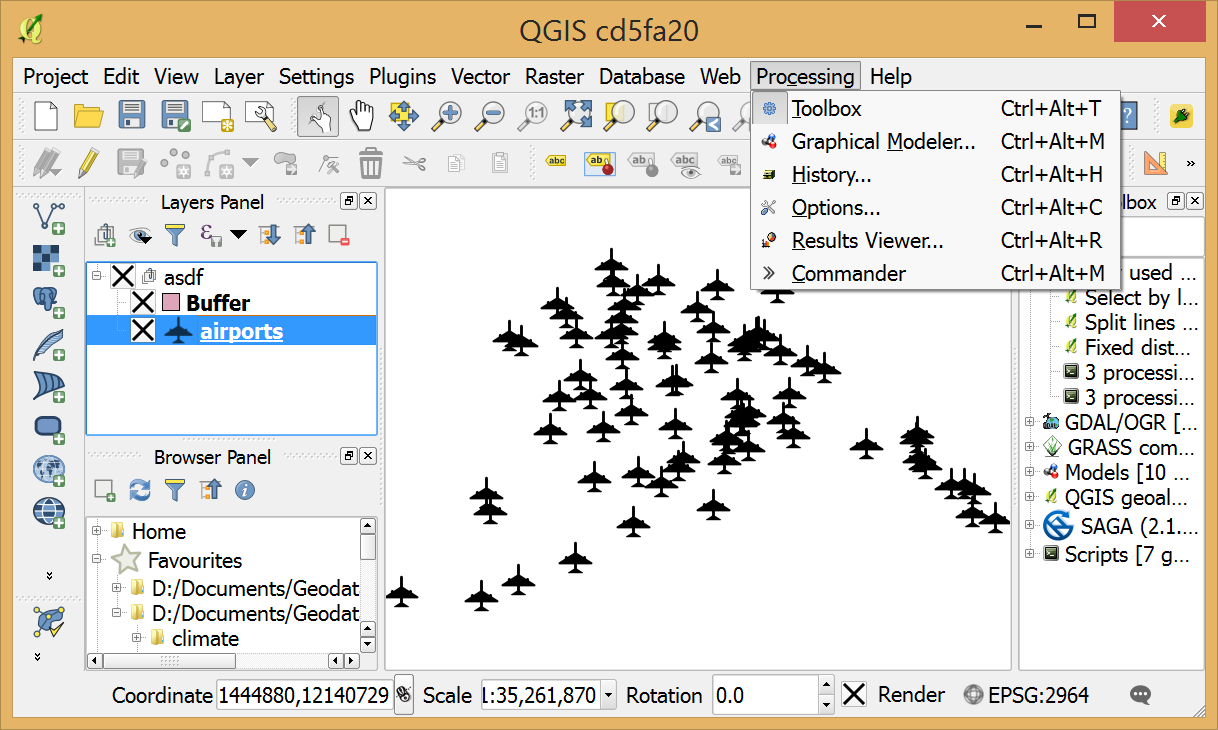Click inside the Coordinate input field
The image size is (1218, 730).
[x=303, y=695]
